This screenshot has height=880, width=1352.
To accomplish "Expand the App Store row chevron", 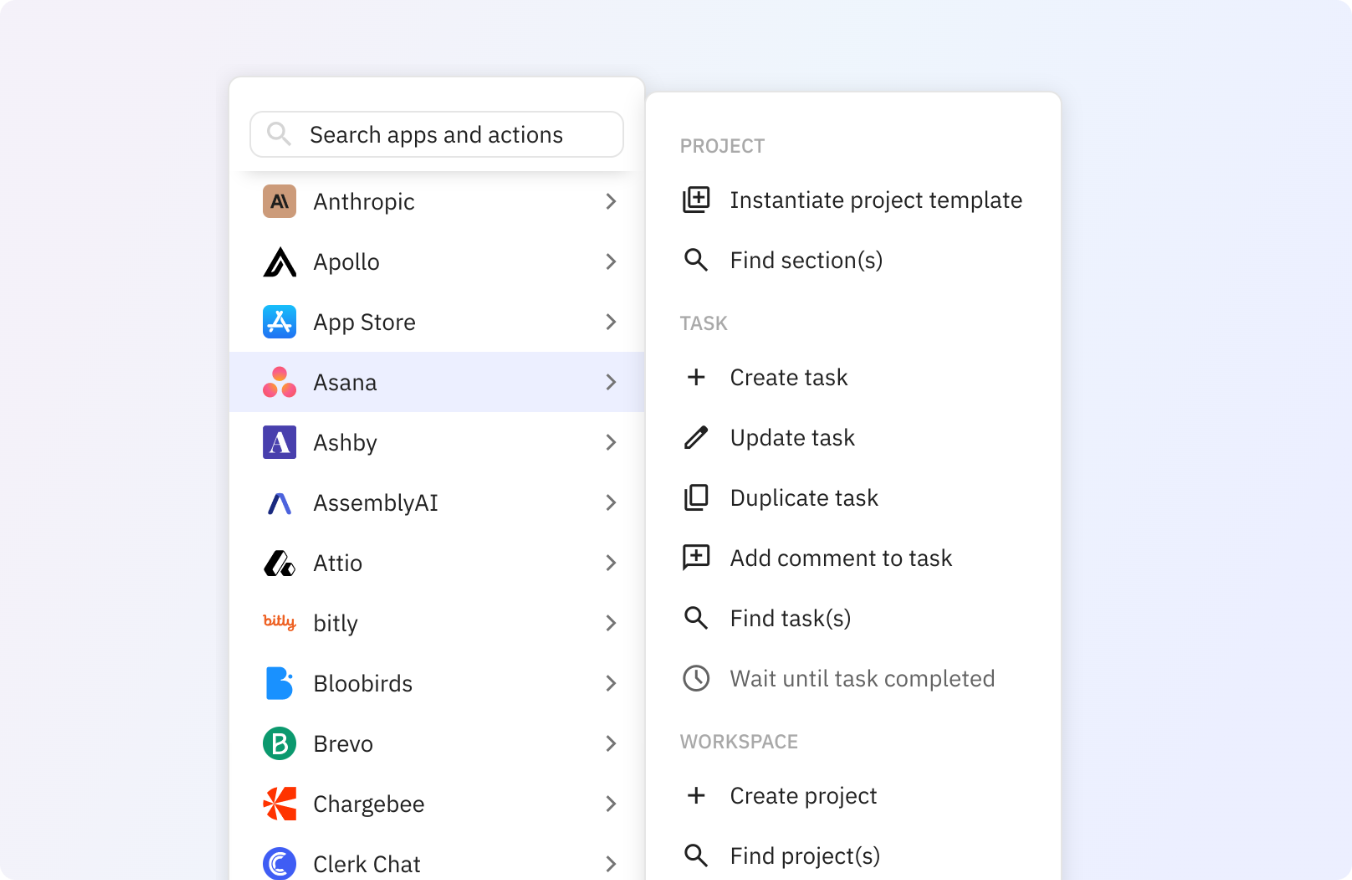I will pos(611,322).
